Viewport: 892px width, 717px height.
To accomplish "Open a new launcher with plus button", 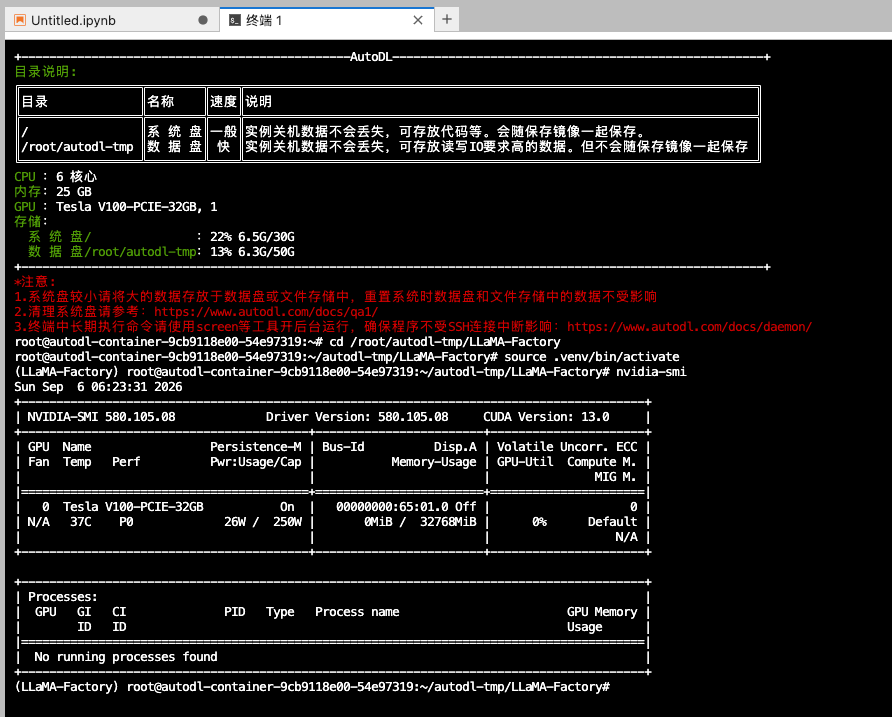I will (x=447, y=19).
